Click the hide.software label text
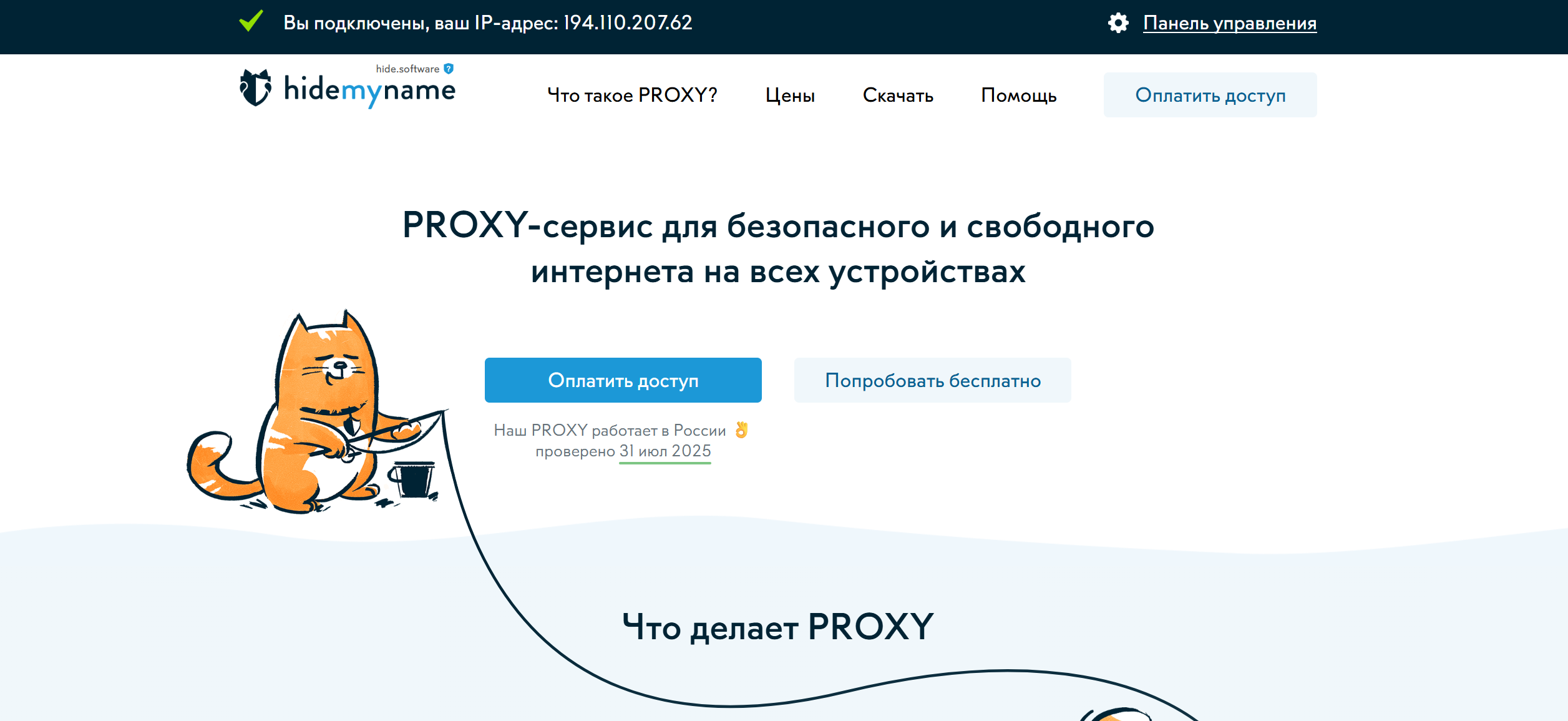The height and width of the screenshot is (721, 1568). tap(407, 69)
